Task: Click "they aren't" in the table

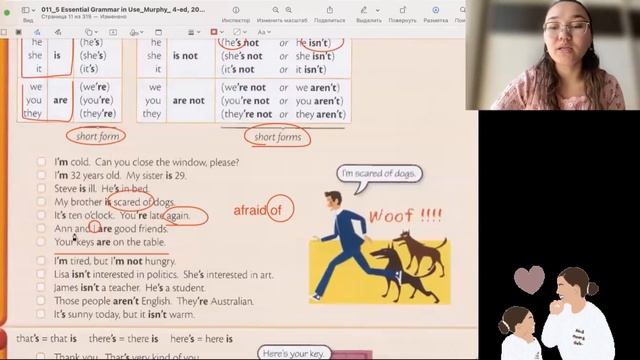Action: [319, 114]
